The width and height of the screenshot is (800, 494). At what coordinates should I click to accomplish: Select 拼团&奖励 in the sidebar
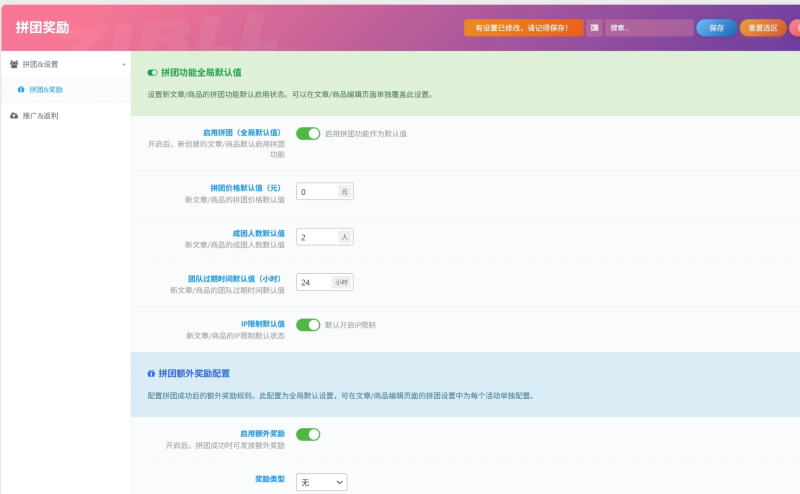[x=66, y=90]
